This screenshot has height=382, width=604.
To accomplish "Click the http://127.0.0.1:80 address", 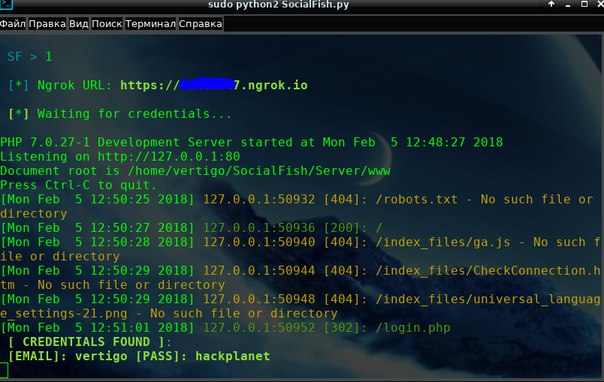I will pyautogui.click(x=169, y=156).
